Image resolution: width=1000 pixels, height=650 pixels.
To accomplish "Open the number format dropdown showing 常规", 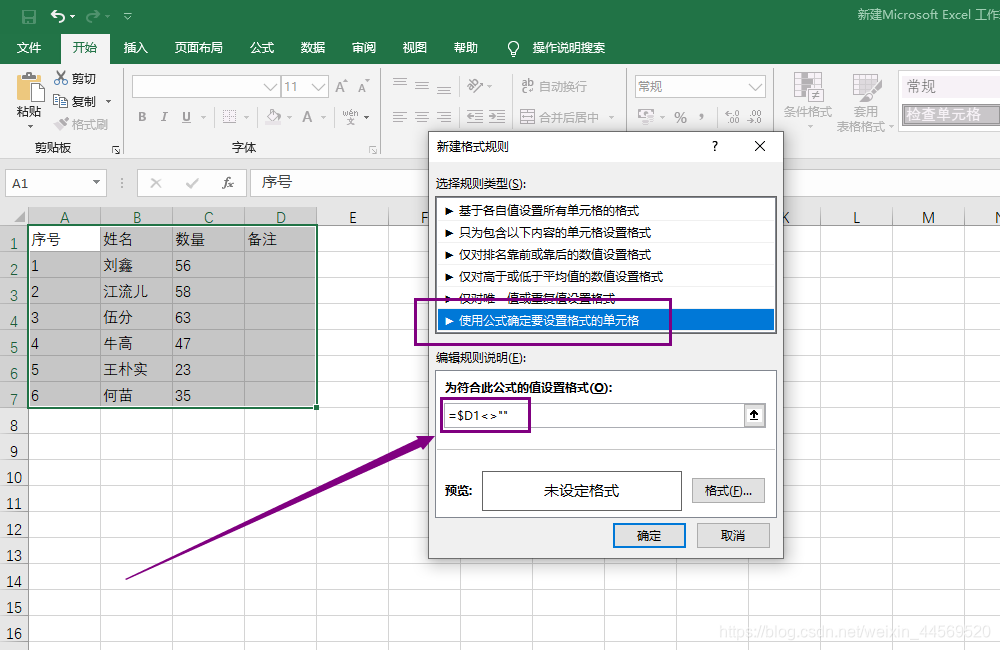I will 756,87.
